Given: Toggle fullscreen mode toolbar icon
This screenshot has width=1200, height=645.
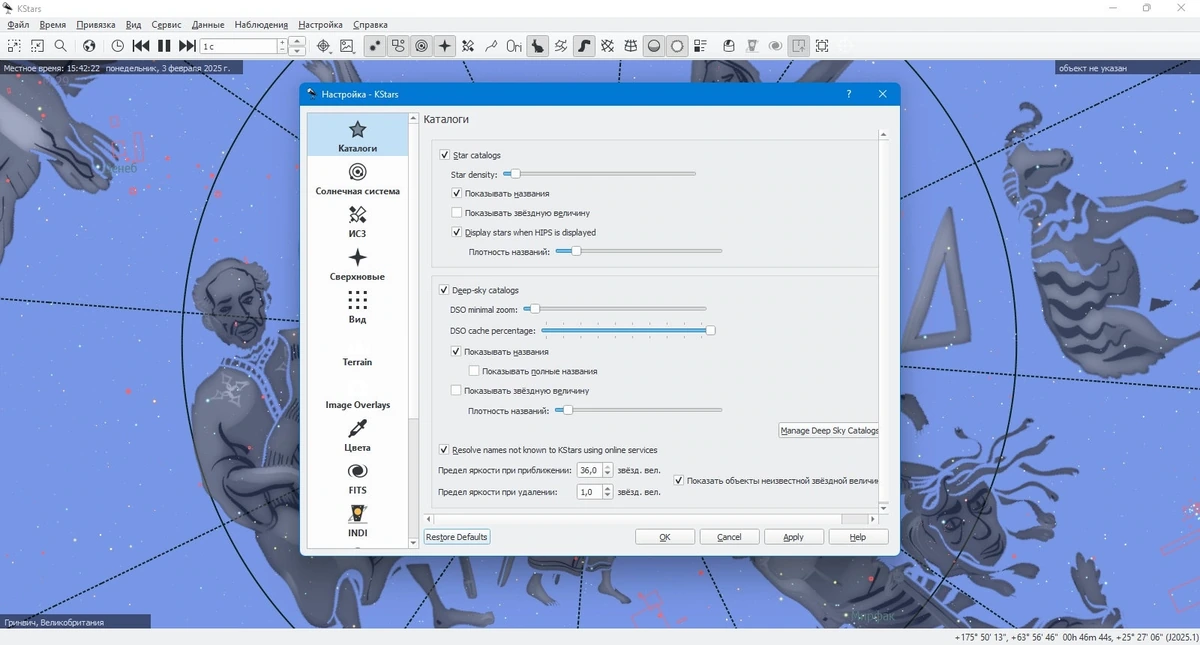Looking at the screenshot, I should (x=822, y=45).
